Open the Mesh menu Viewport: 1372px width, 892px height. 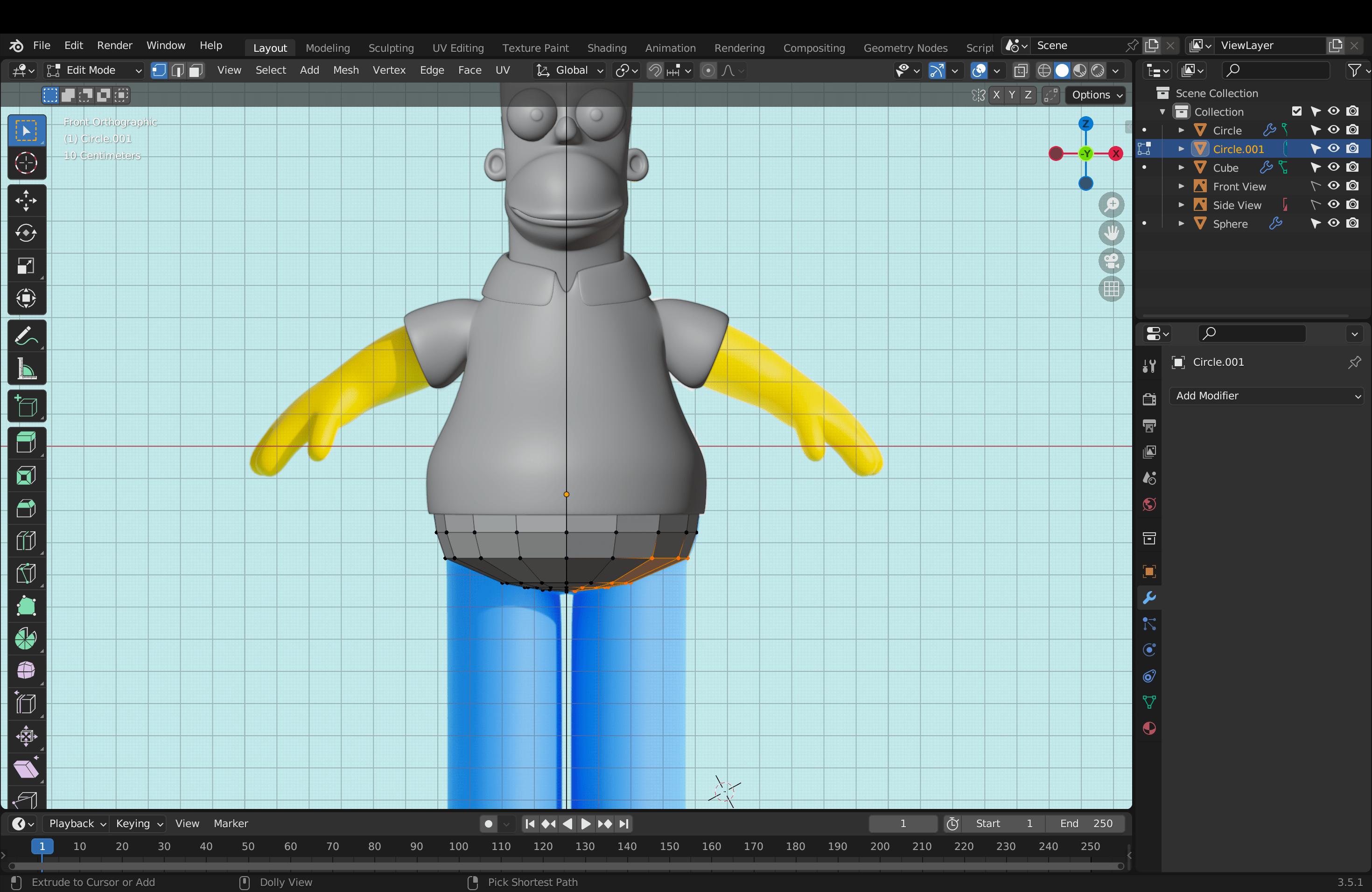346,70
